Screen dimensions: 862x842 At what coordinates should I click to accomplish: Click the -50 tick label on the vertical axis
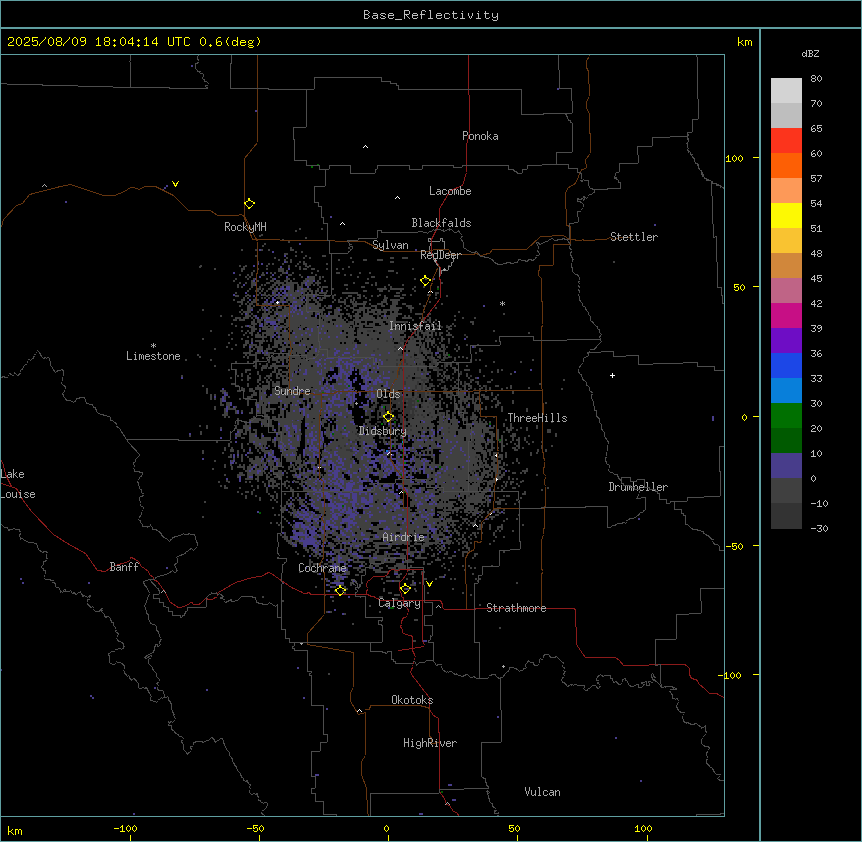[733, 546]
